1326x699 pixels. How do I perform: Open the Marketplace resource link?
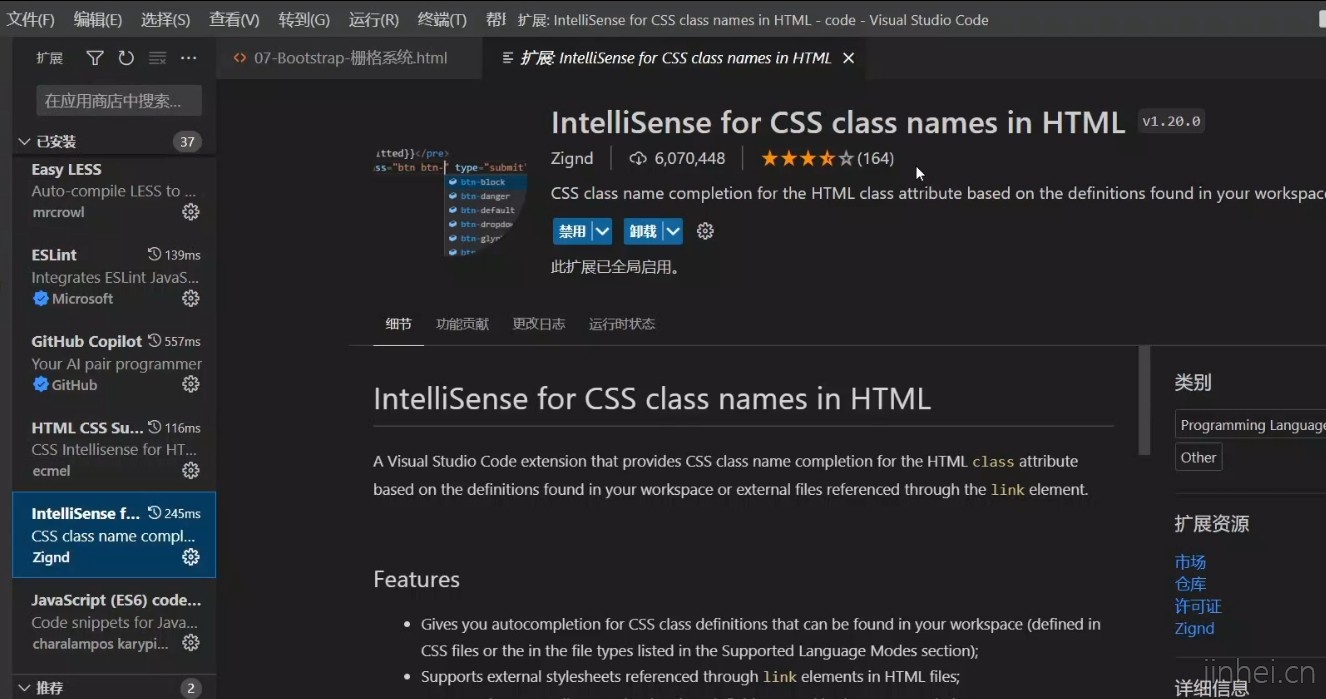pos(1190,562)
